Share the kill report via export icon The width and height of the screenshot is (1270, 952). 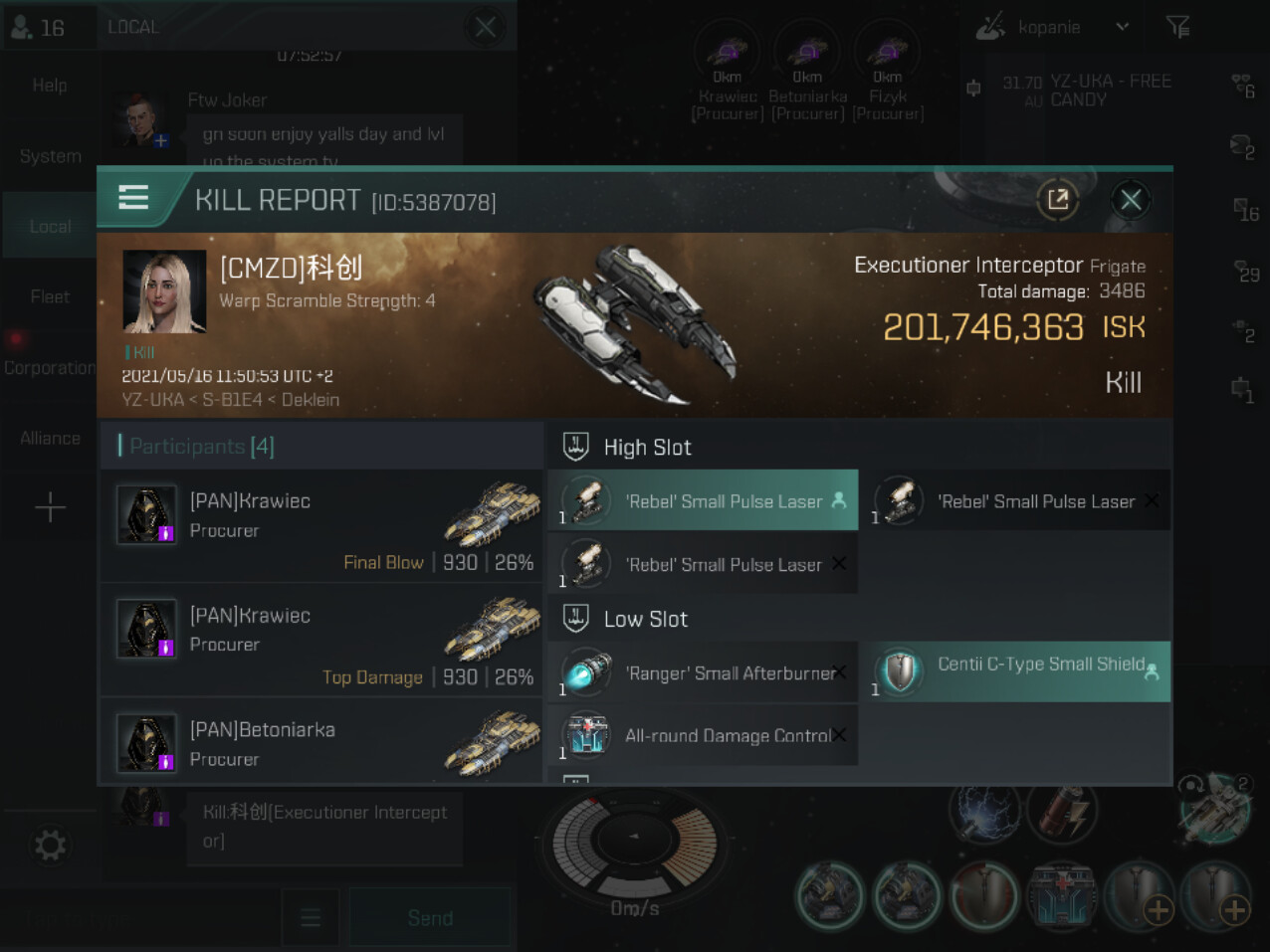point(1057,200)
